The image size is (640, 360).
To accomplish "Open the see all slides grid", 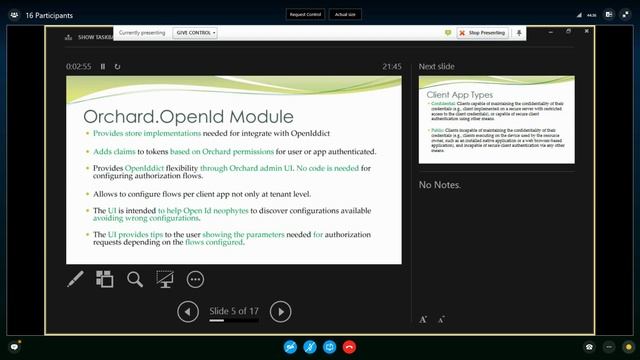I will (104, 279).
